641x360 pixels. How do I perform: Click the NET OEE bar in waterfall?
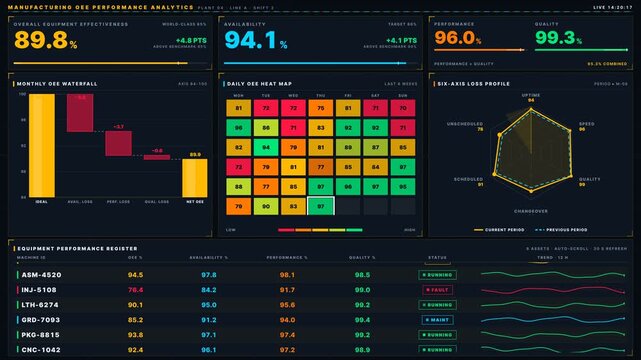click(195, 178)
